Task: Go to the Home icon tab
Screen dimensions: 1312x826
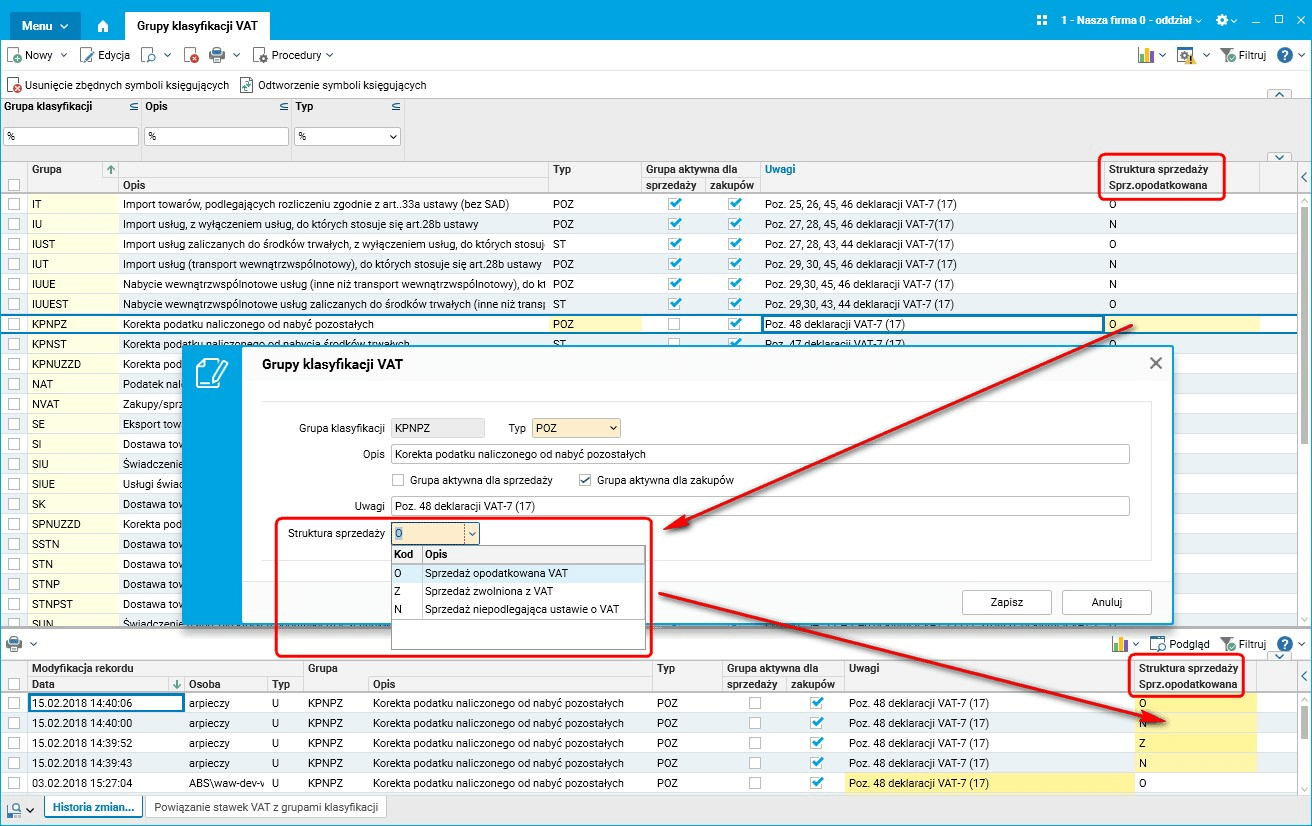Action: pyautogui.click(x=102, y=25)
